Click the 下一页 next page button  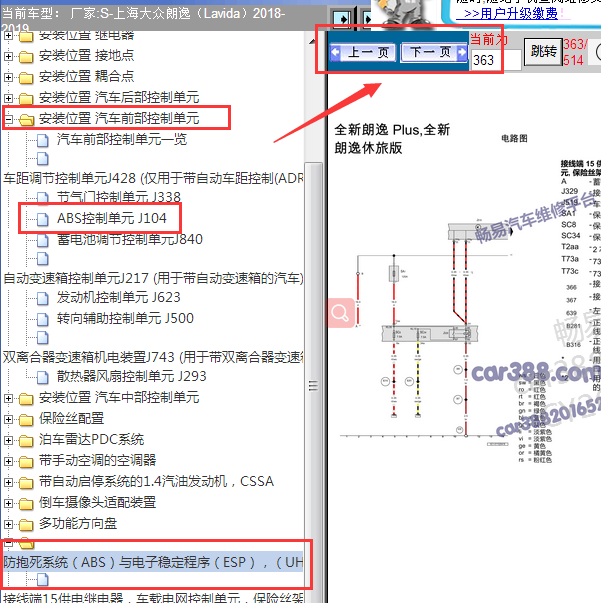tap(431, 53)
